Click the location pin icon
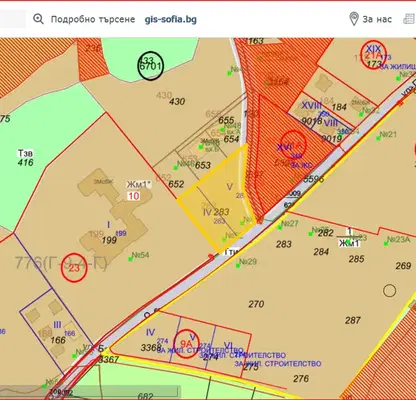 [354, 19]
